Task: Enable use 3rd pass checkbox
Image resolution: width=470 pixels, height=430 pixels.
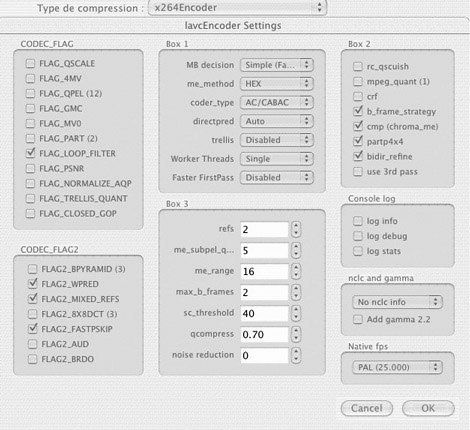Action: [x=358, y=172]
